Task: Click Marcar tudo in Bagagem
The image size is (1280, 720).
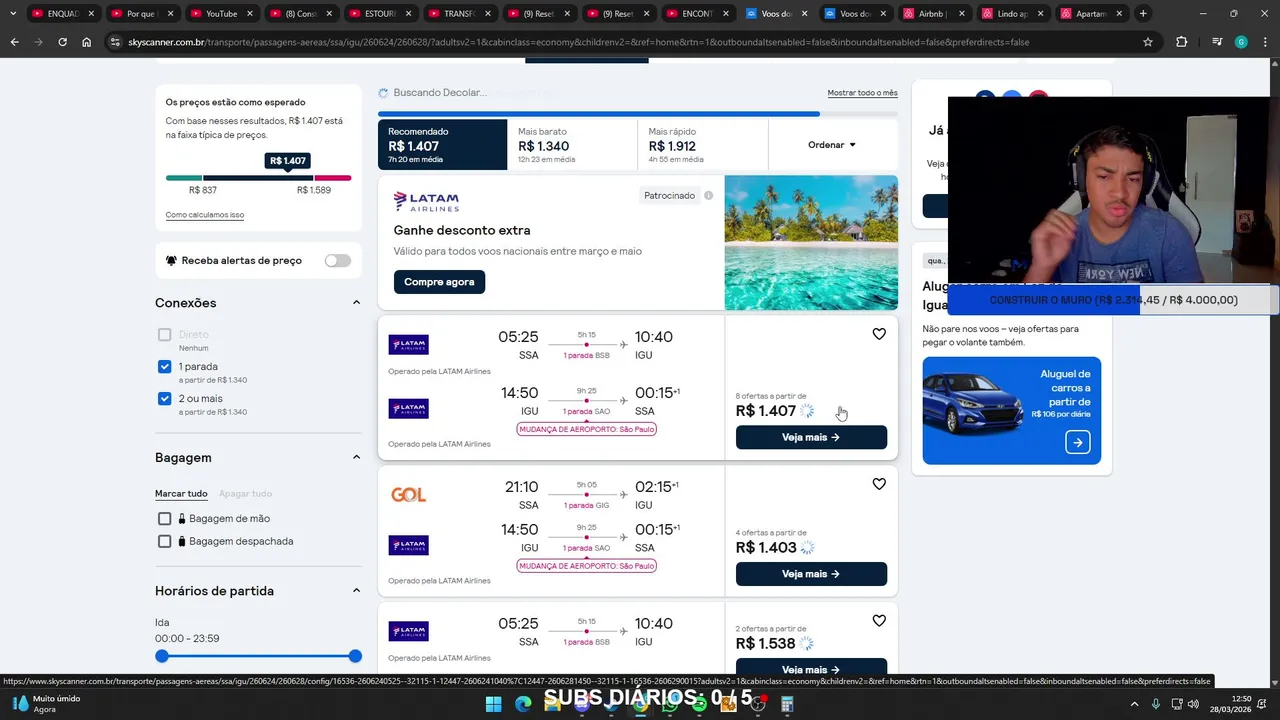Action: pyautogui.click(x=181, y=494)
